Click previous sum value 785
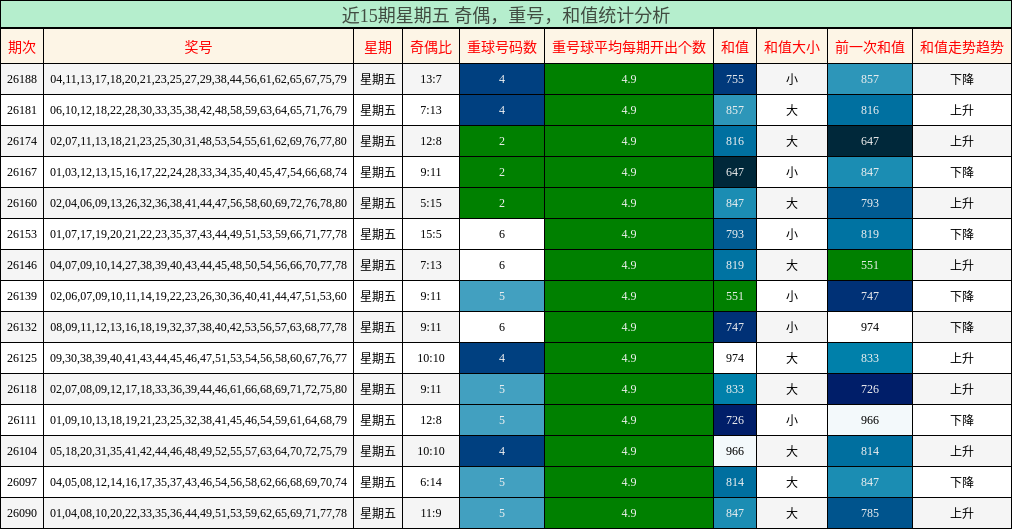 869,513
